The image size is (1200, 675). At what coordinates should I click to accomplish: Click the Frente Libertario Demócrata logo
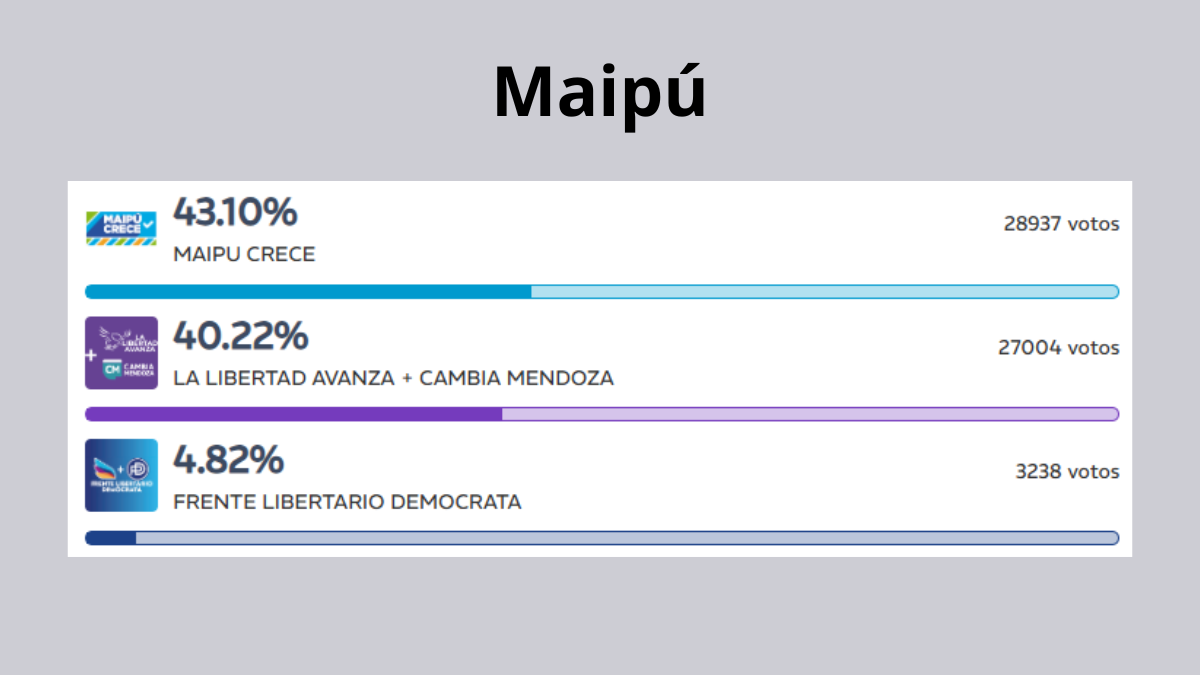(x=121, y=475)
